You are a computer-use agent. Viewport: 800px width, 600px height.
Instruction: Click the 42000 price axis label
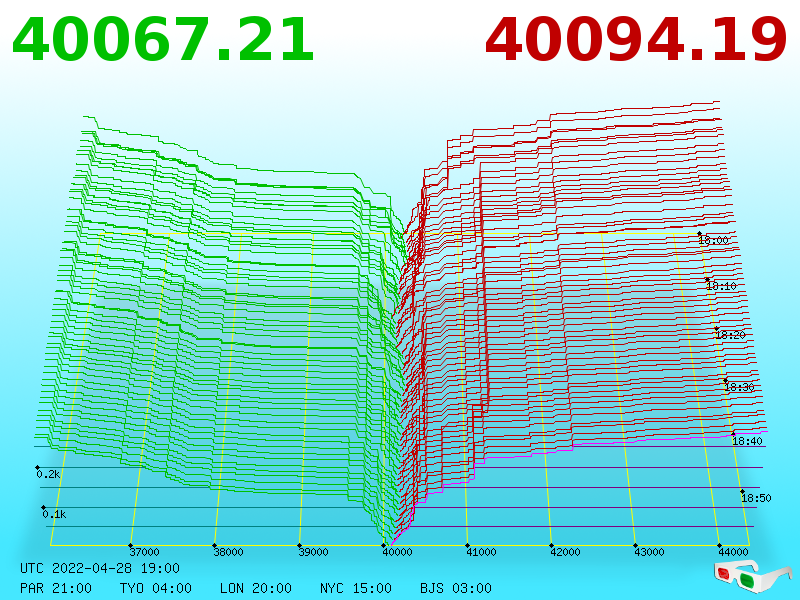point(565,552)
